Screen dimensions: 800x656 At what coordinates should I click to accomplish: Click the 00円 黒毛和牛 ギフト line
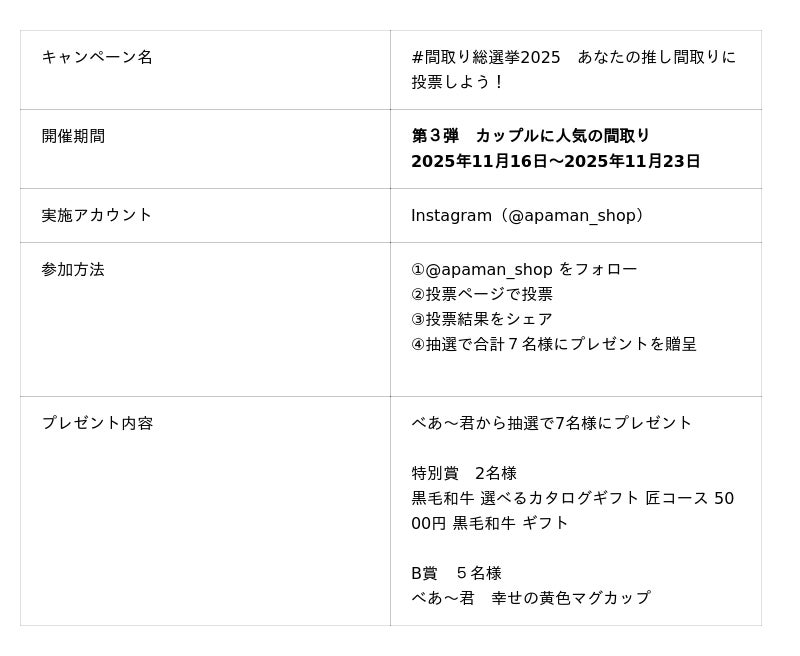[490, 523]
